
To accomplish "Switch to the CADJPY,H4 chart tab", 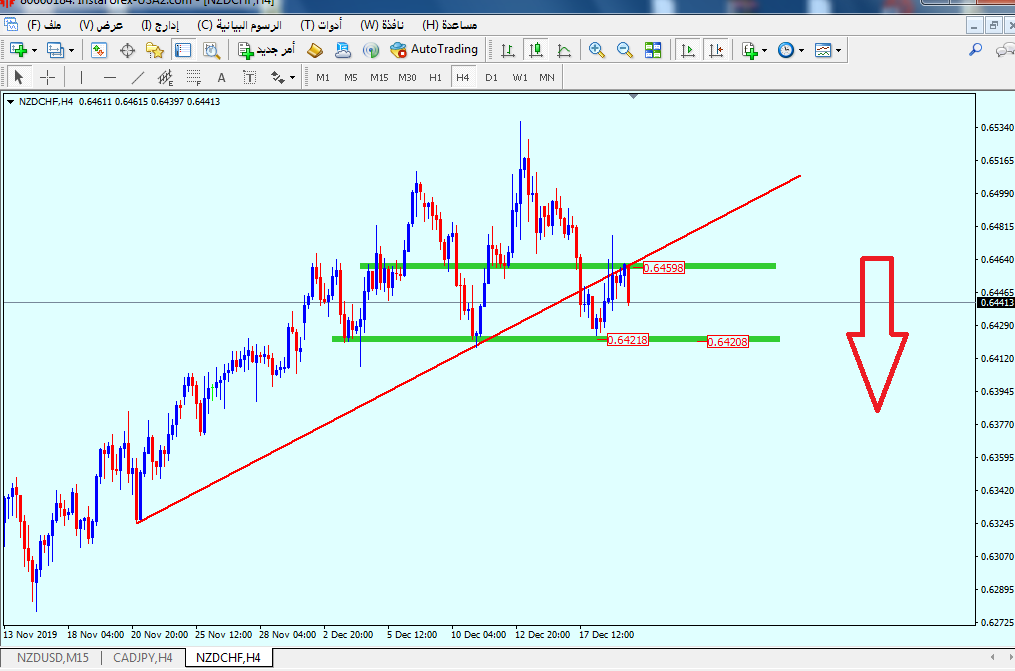I will (142, 657).
